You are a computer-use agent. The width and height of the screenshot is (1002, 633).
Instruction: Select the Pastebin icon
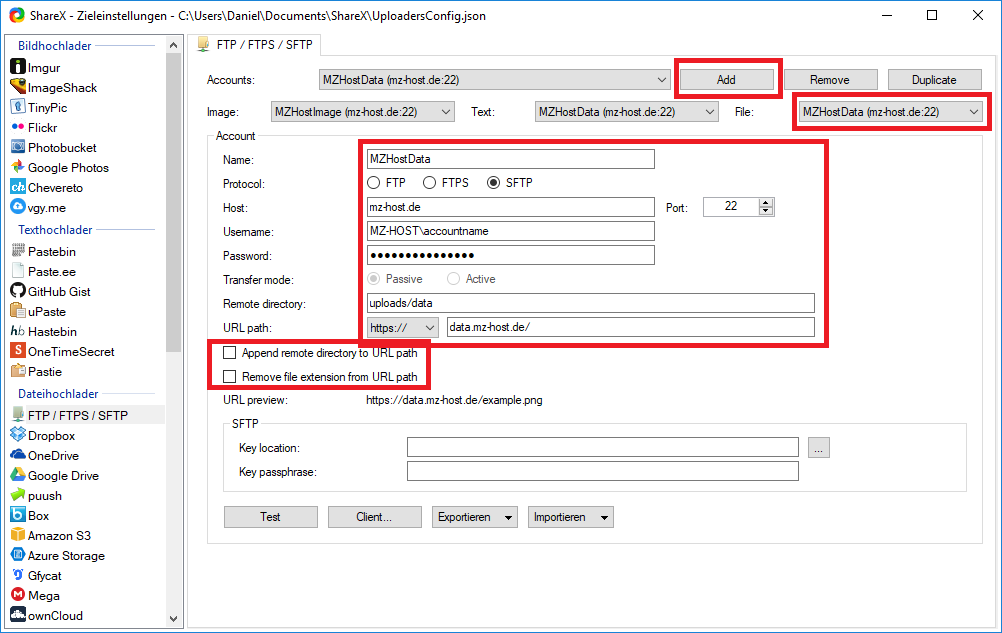(18, 251)
